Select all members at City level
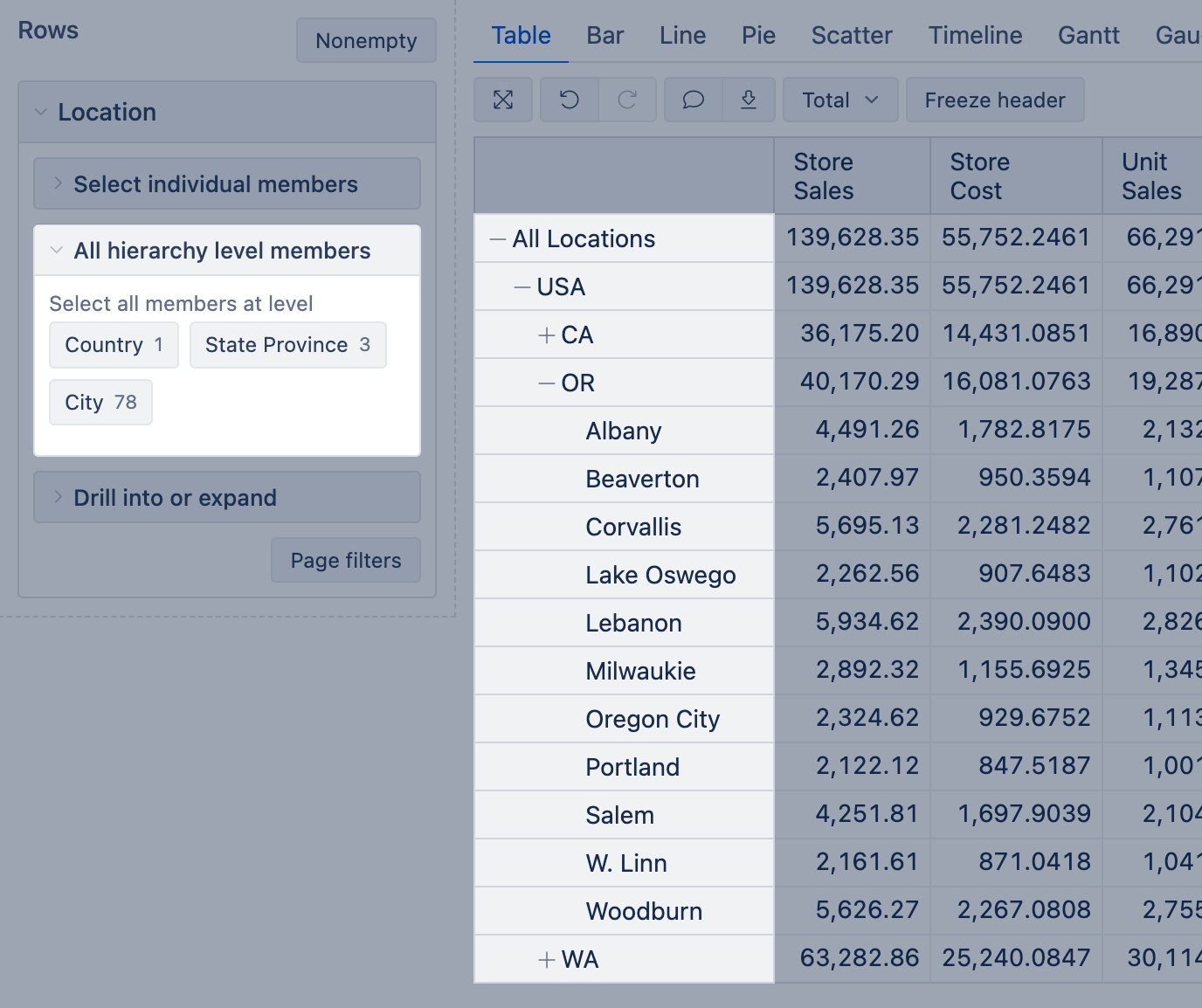Image resolution: width=1202 pixels, height=1008 pixels. click(x=100, y=403)
